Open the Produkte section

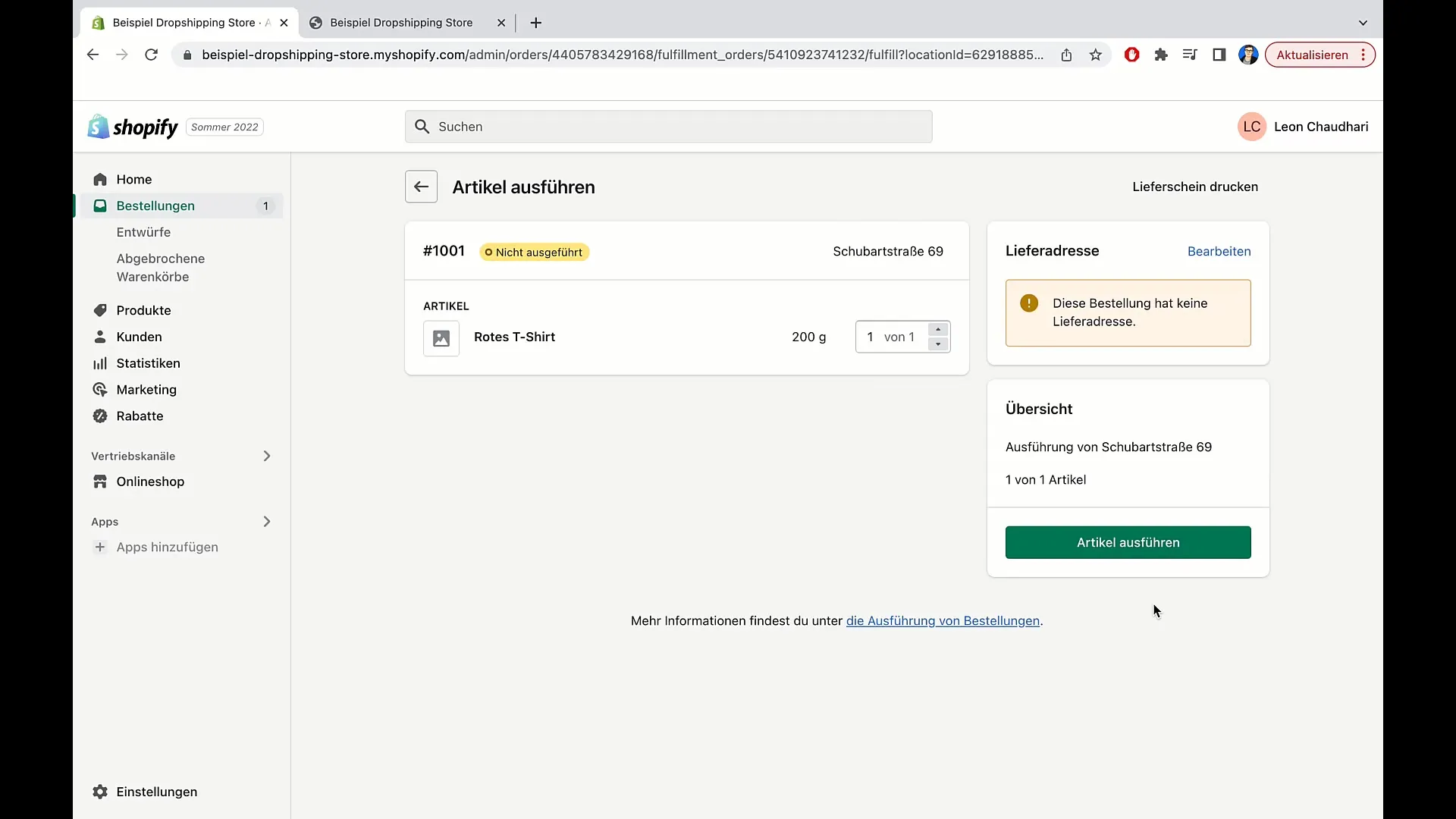(143, 310)
